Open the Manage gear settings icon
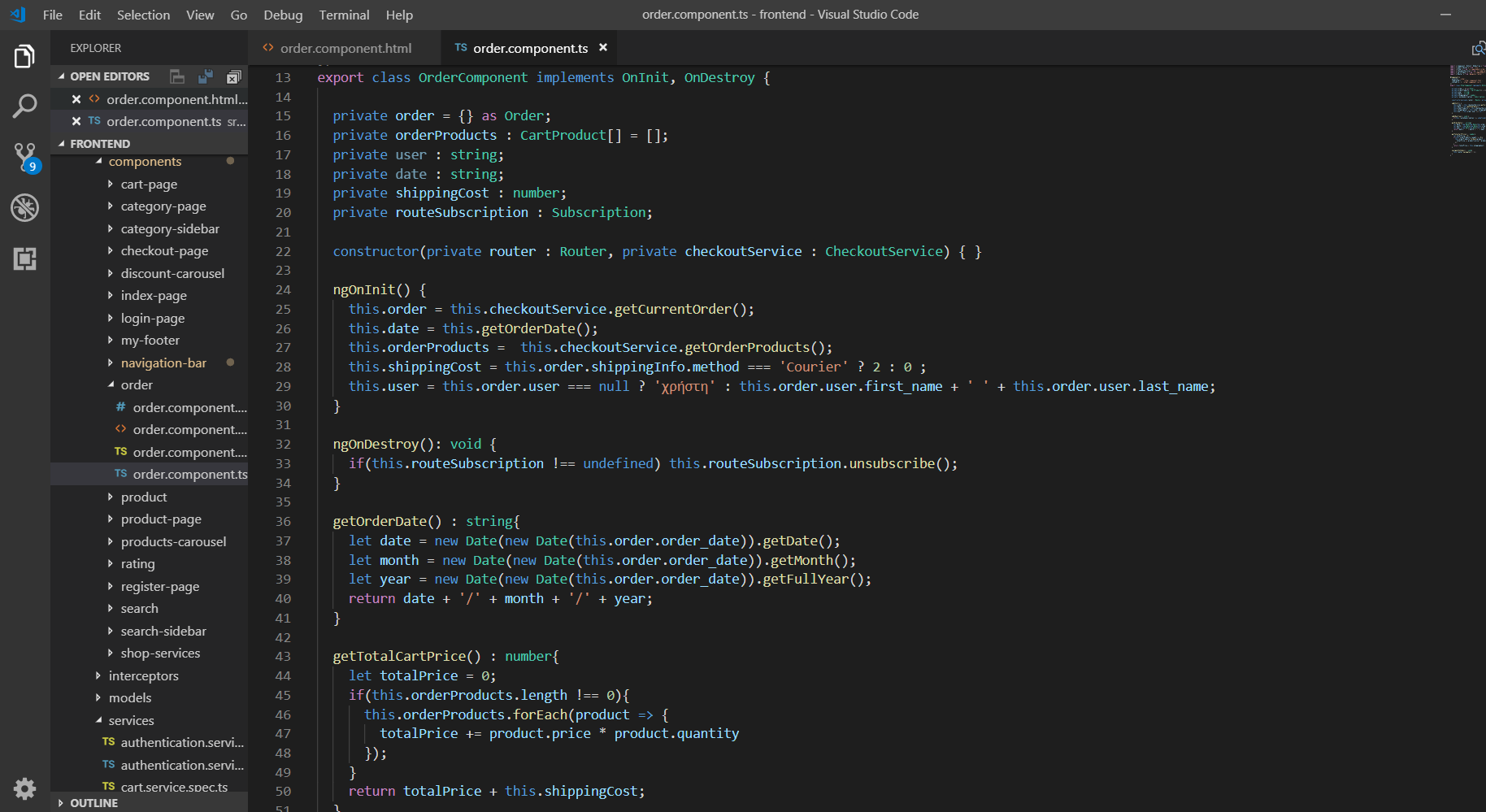Screen dimensions: 1486x812 (x=24, y=788)
